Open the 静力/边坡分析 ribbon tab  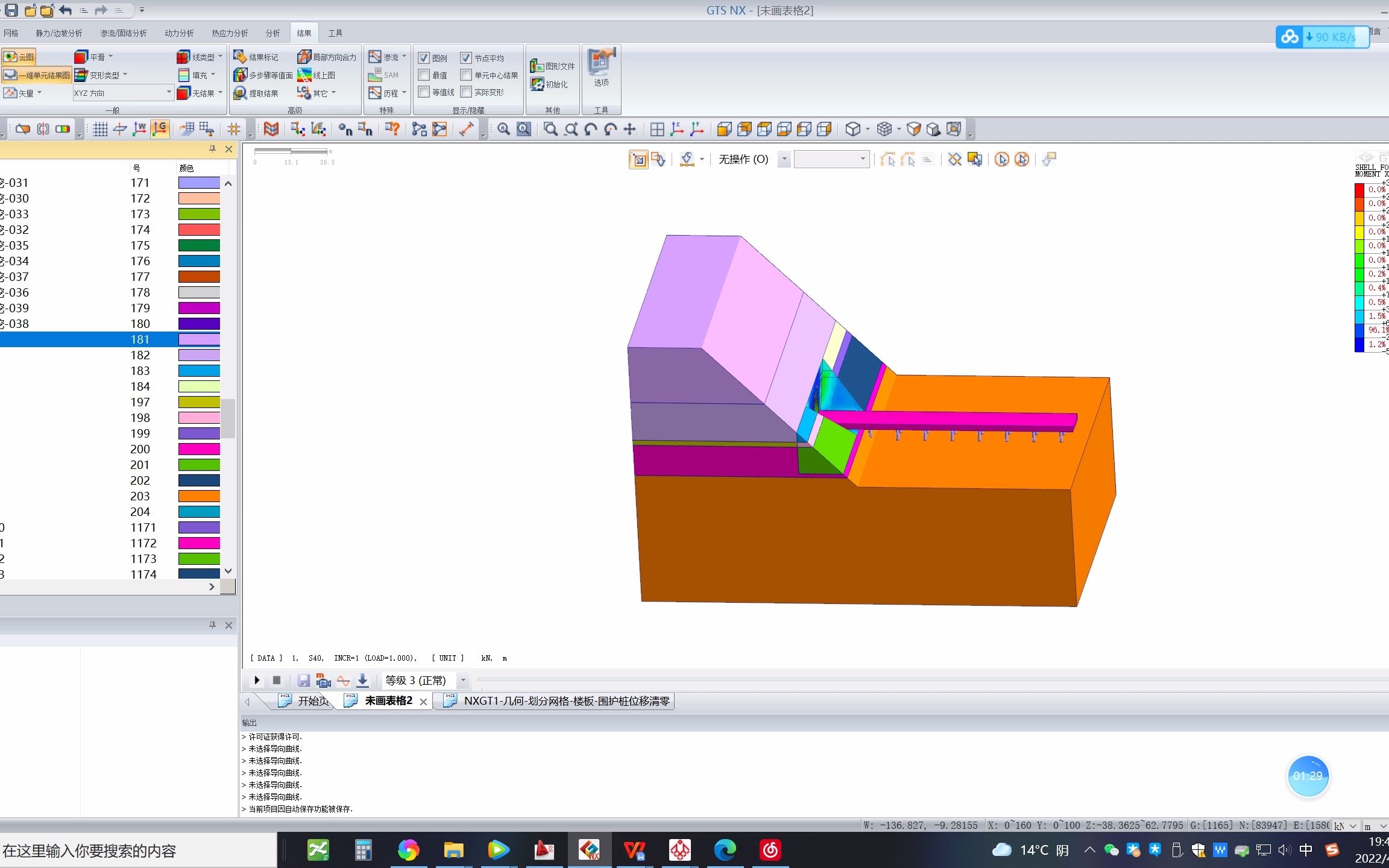58,33
